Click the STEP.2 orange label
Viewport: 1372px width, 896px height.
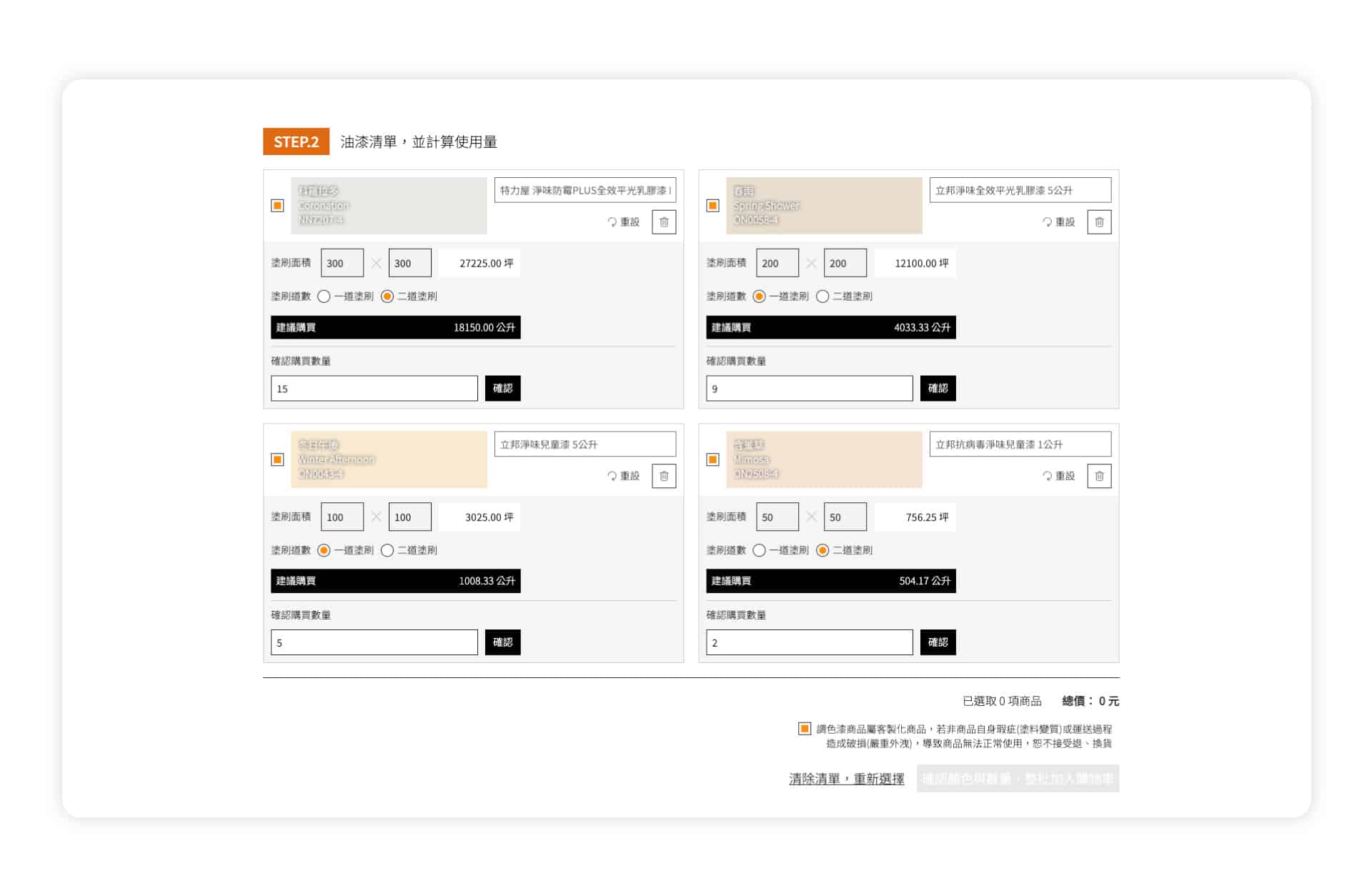pyautogui.click(x=296, y=141)
